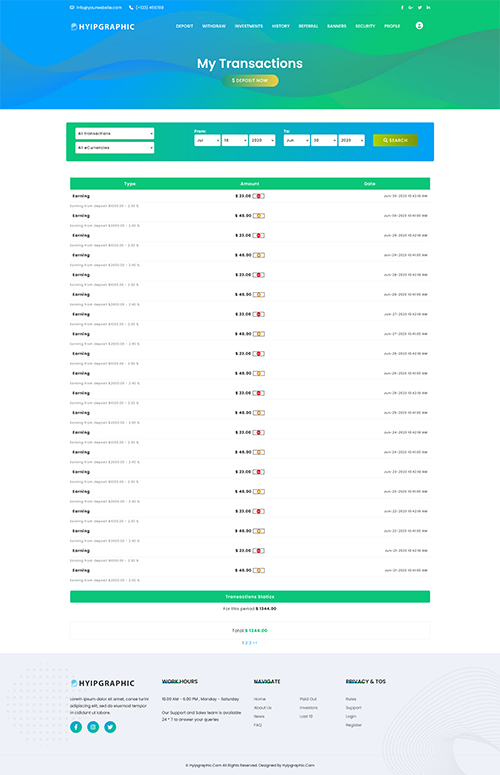Screen dimensions: 500x775
Task: Click the Search button
Action: (395, 140)
